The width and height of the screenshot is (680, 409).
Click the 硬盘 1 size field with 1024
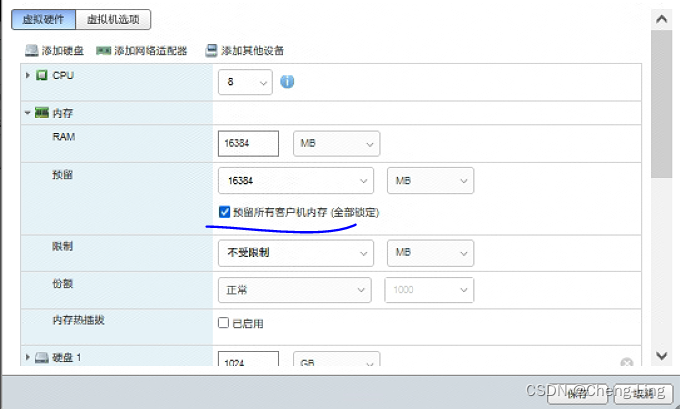pyautogui.click(x=248, y=359)
